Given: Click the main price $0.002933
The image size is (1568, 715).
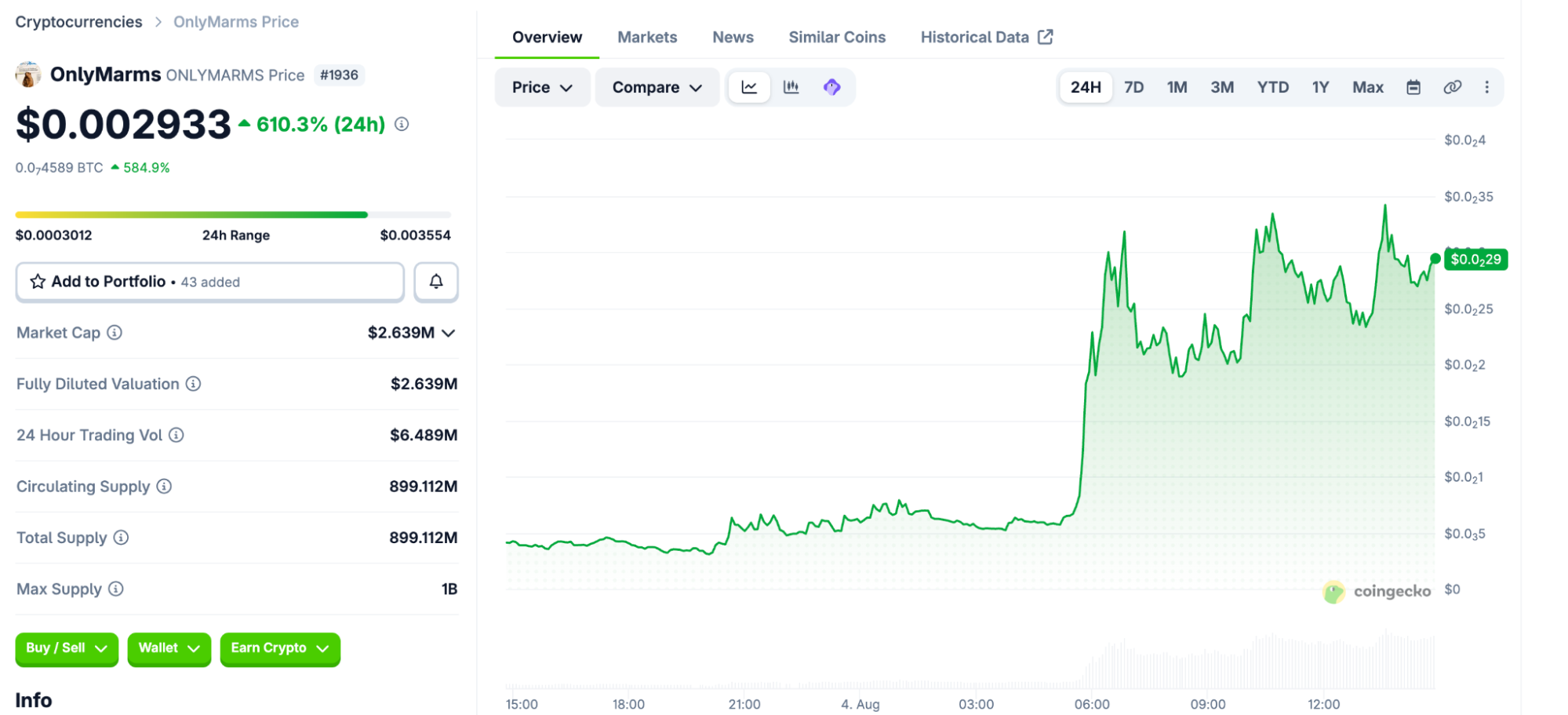Looking at the screenshot, I should pyautogui.click(x=123, y=124).
